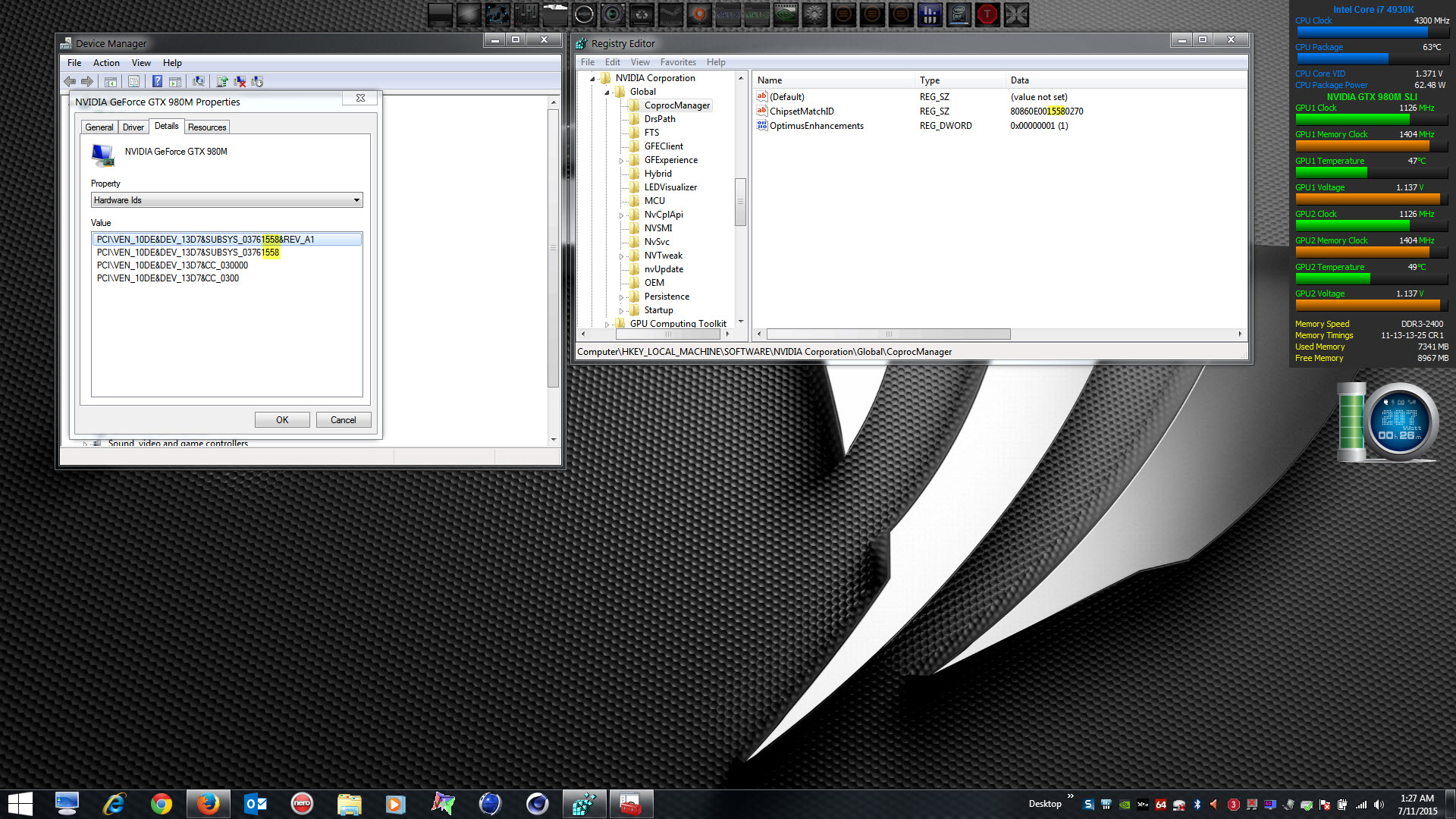Select the OptimusEnhancements registry value
This screenshot has width=1456, height=819.
(817, 126)
